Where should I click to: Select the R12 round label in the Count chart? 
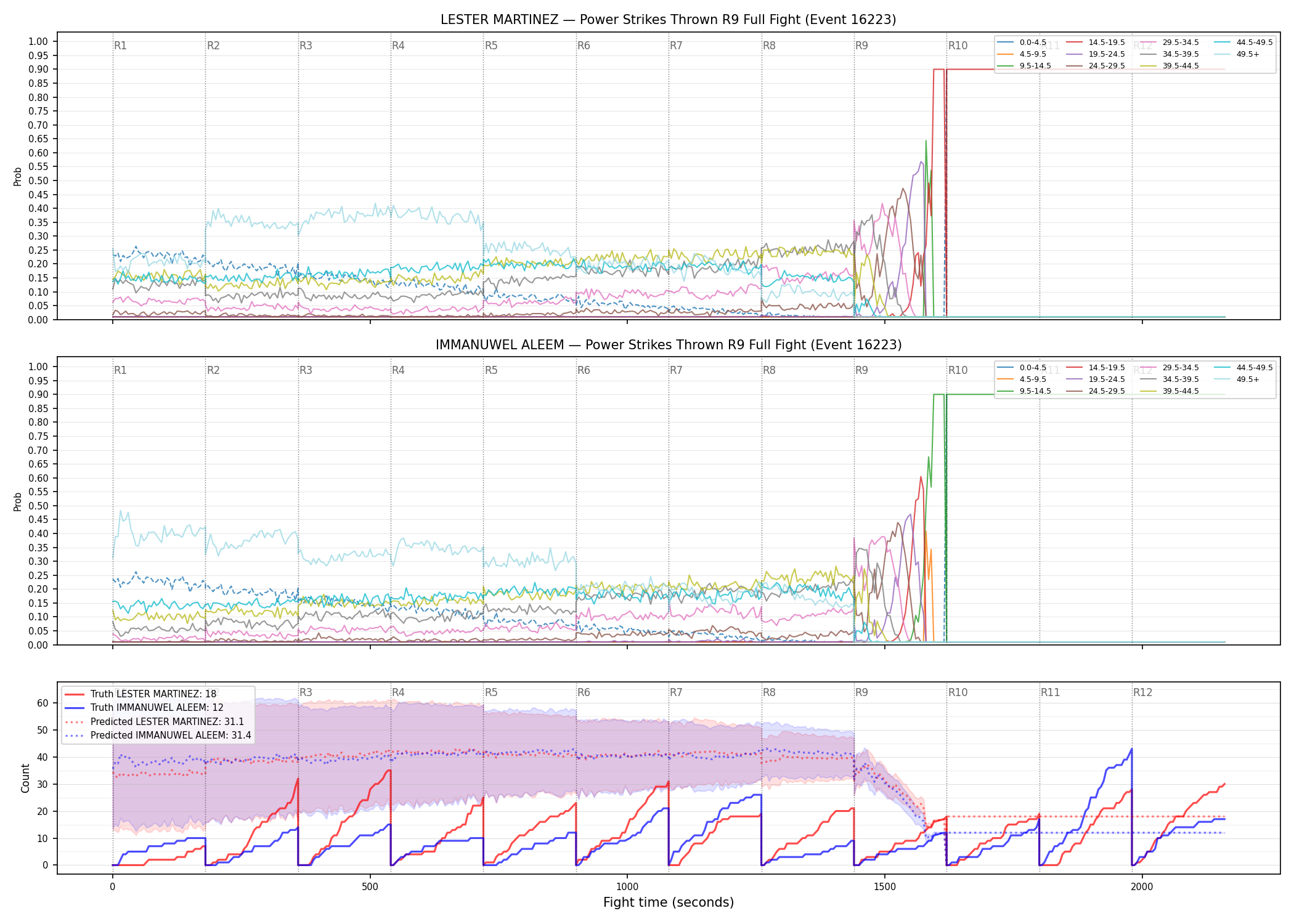1143,692
